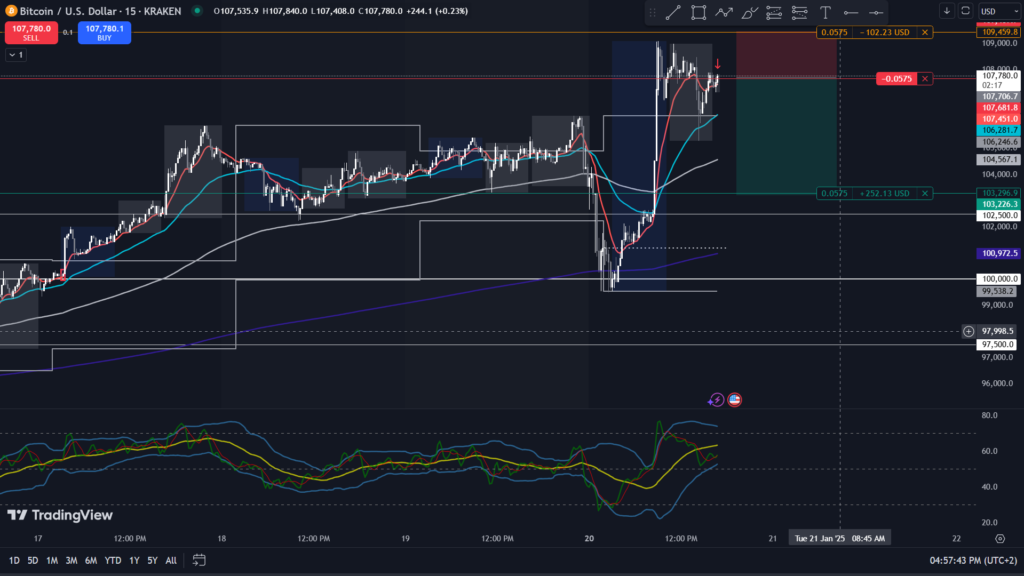This screenshot has width=1024, height=576.
Task: Select the Rectangle drawing tool
Action: tap(698, 12)
